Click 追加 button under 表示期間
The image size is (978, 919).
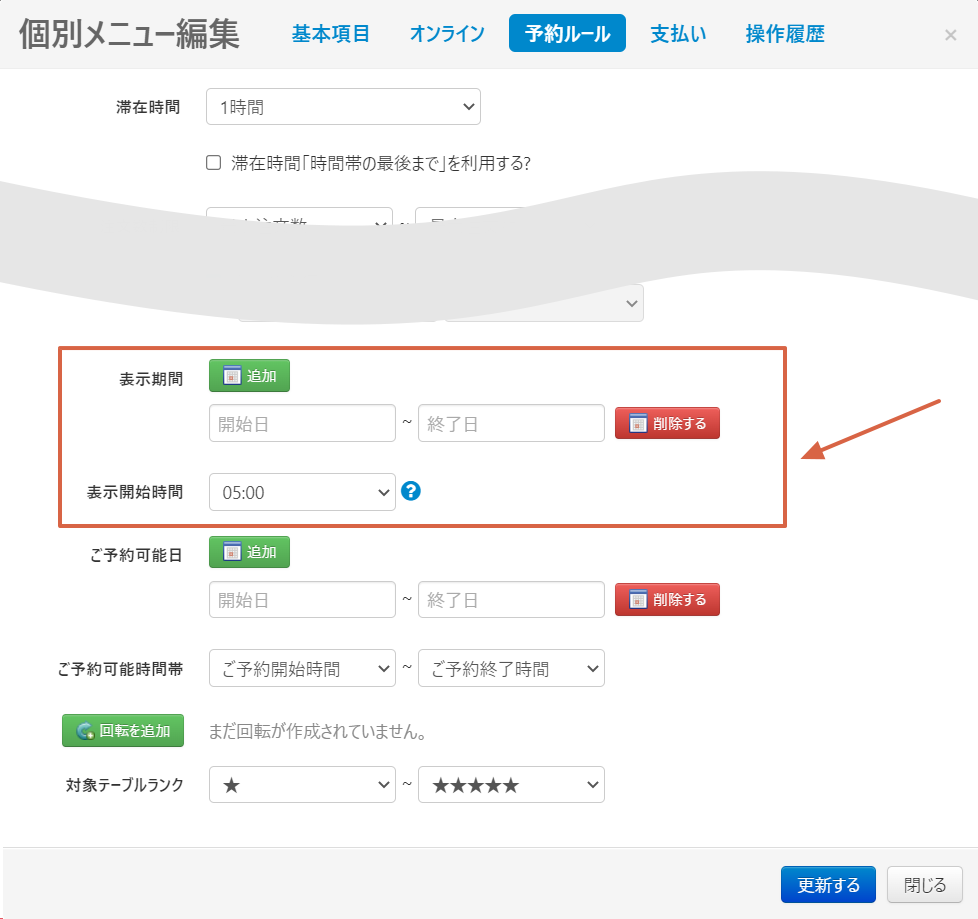pos(249,376)
